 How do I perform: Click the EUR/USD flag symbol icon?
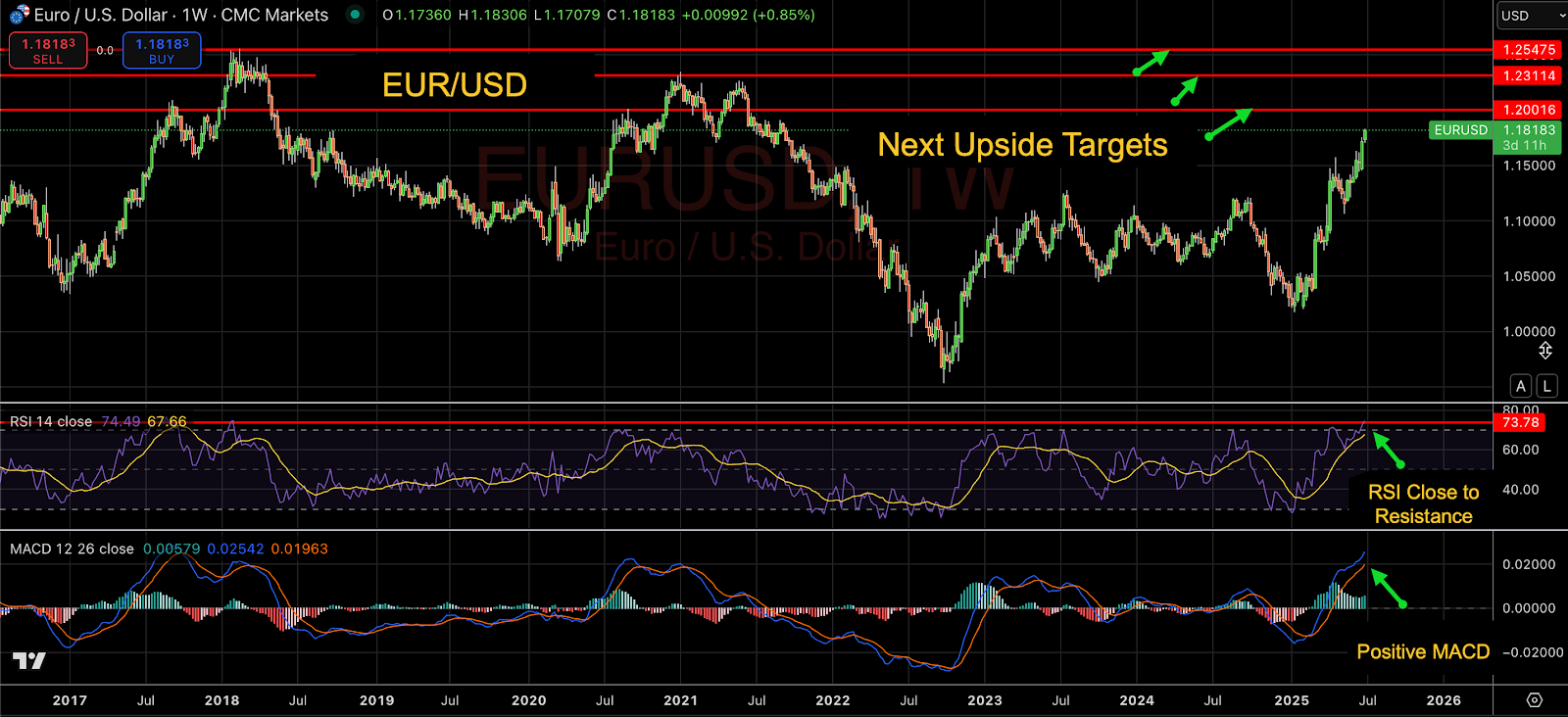pyautogui.click(x=19, y=15)
